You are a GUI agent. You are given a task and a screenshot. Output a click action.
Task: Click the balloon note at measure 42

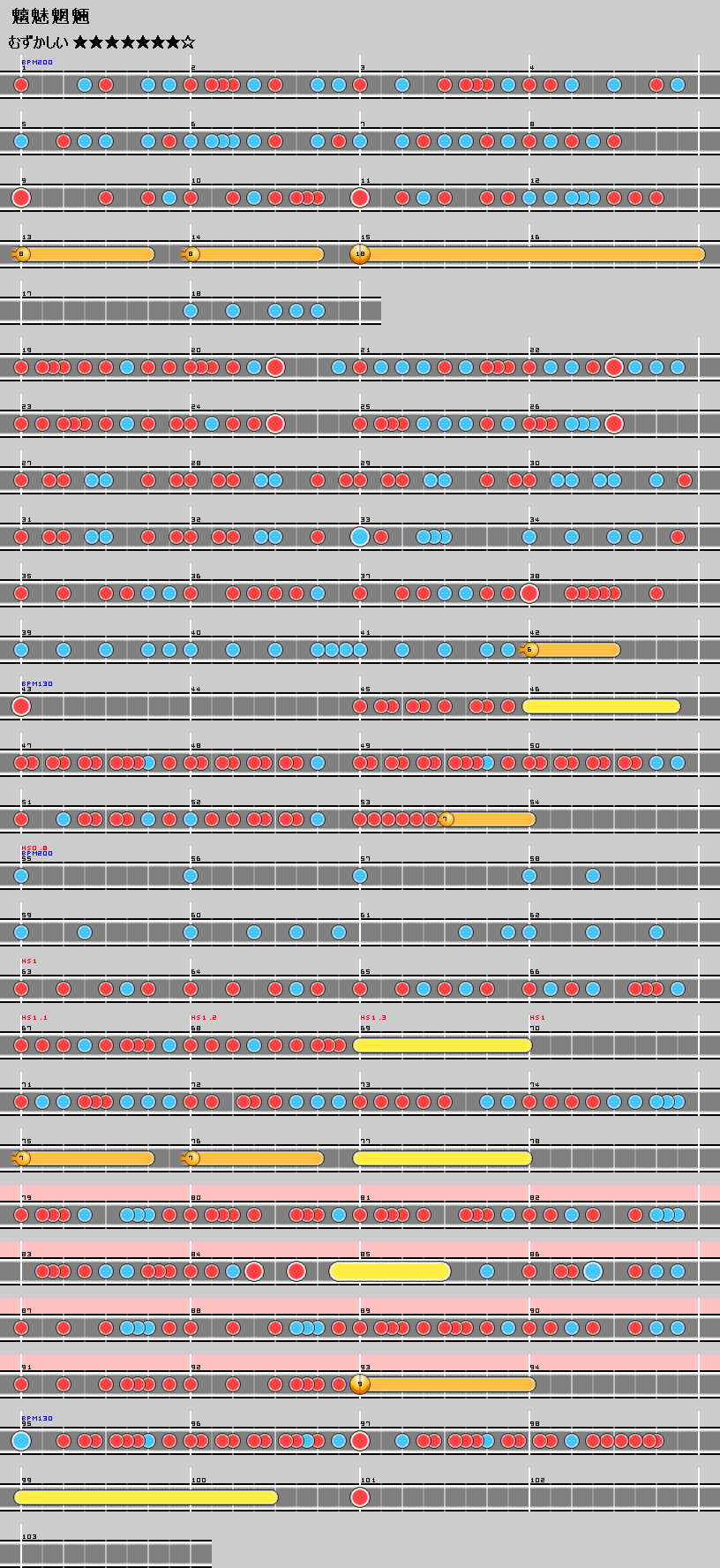tap(529, 650)
